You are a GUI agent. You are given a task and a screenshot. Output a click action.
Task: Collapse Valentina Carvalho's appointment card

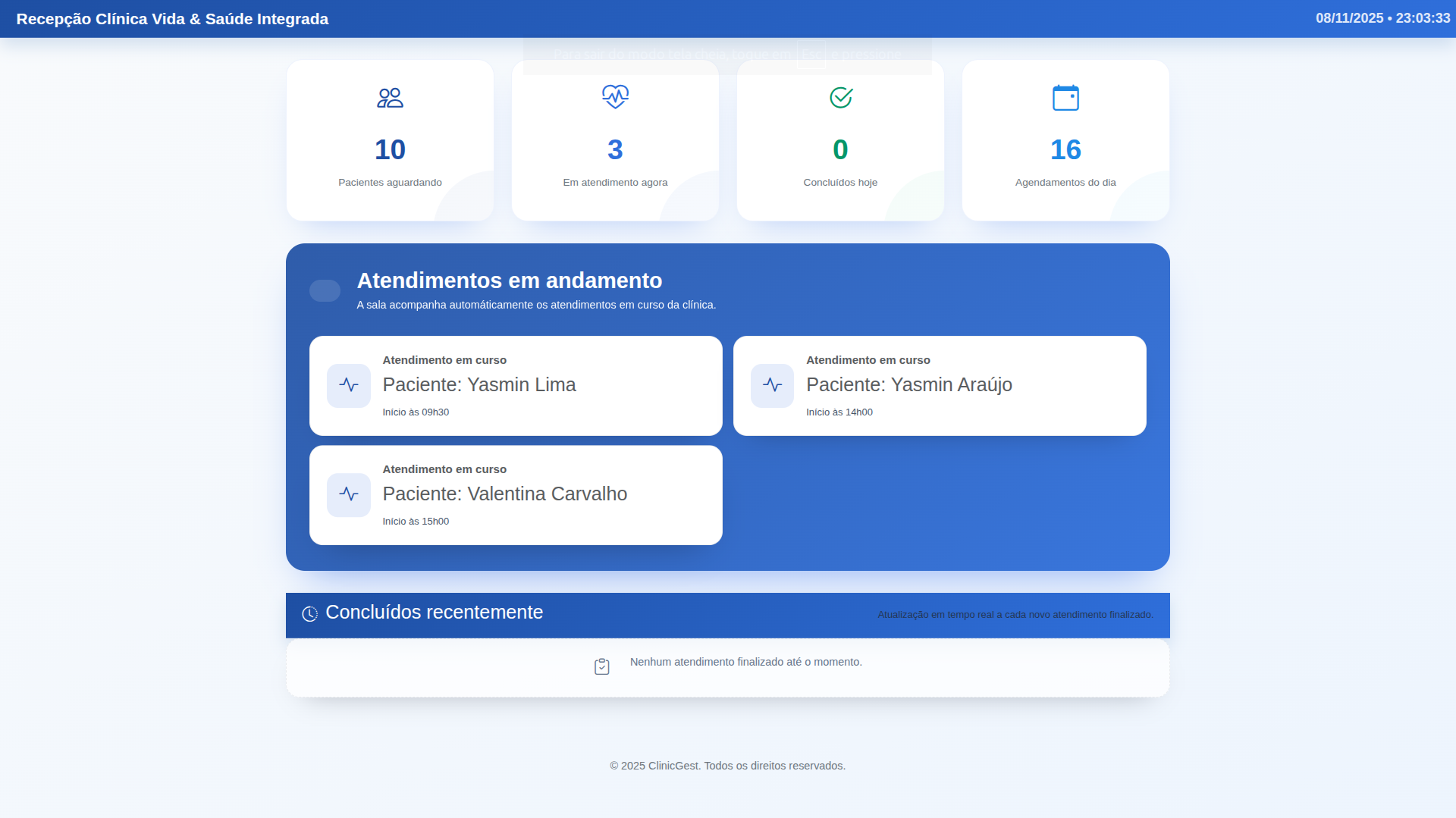tap(516, 494)
